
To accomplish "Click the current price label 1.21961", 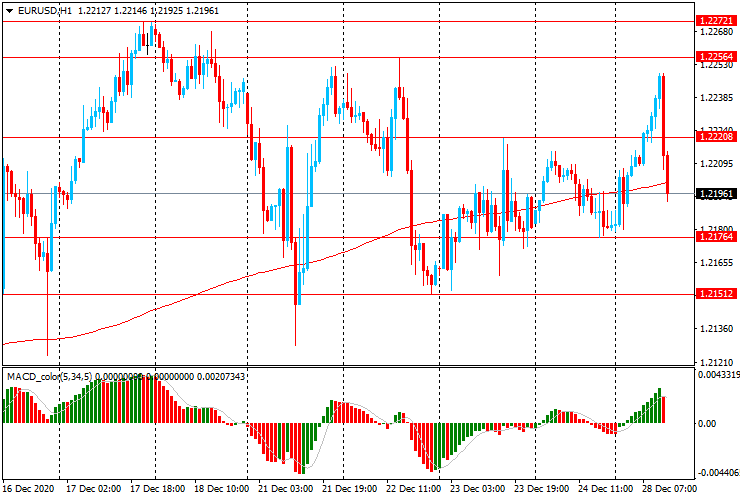I will click(x=716, y=194).
